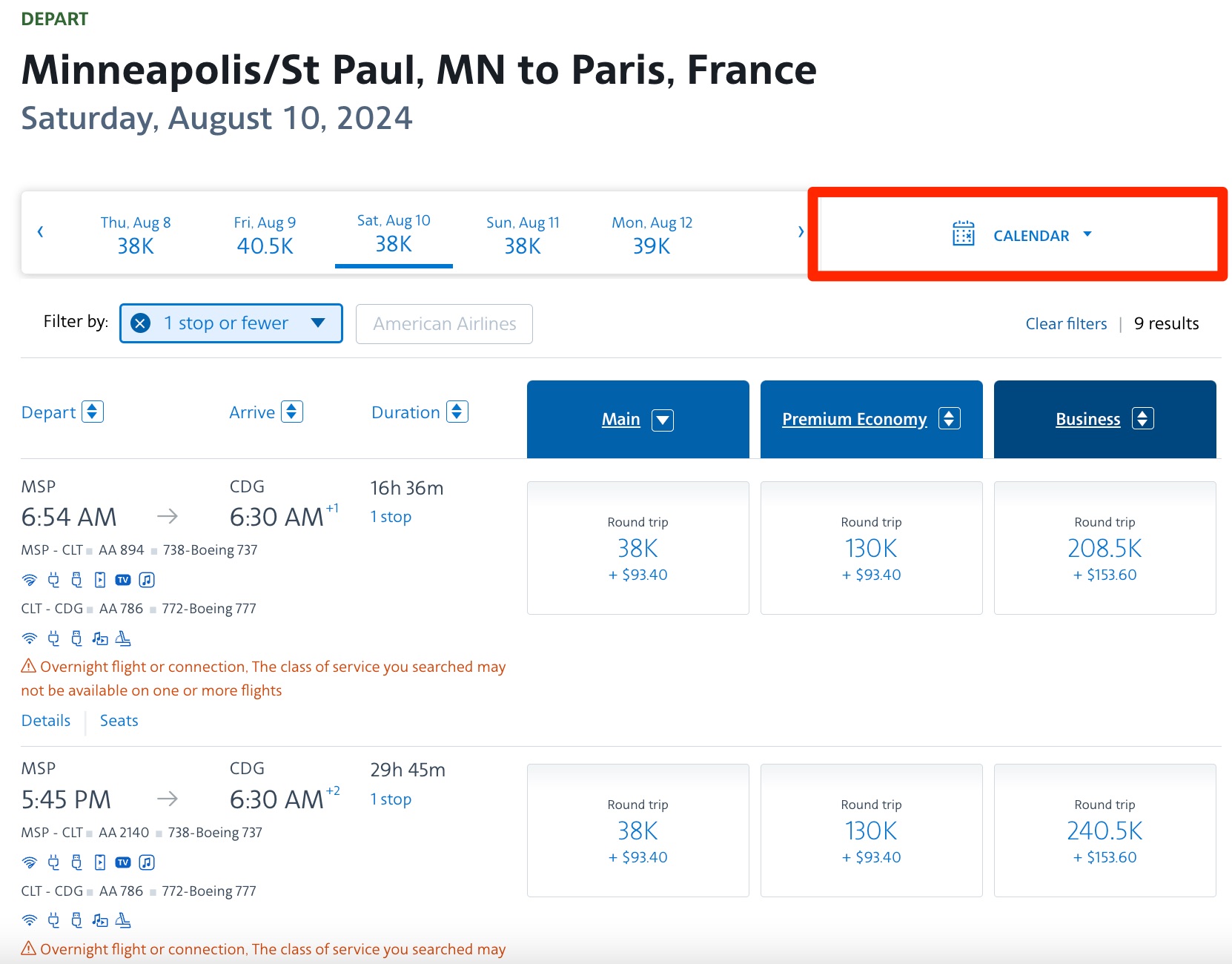Expand the Calendar dropdown arrow

click(x=1087, y=234)
